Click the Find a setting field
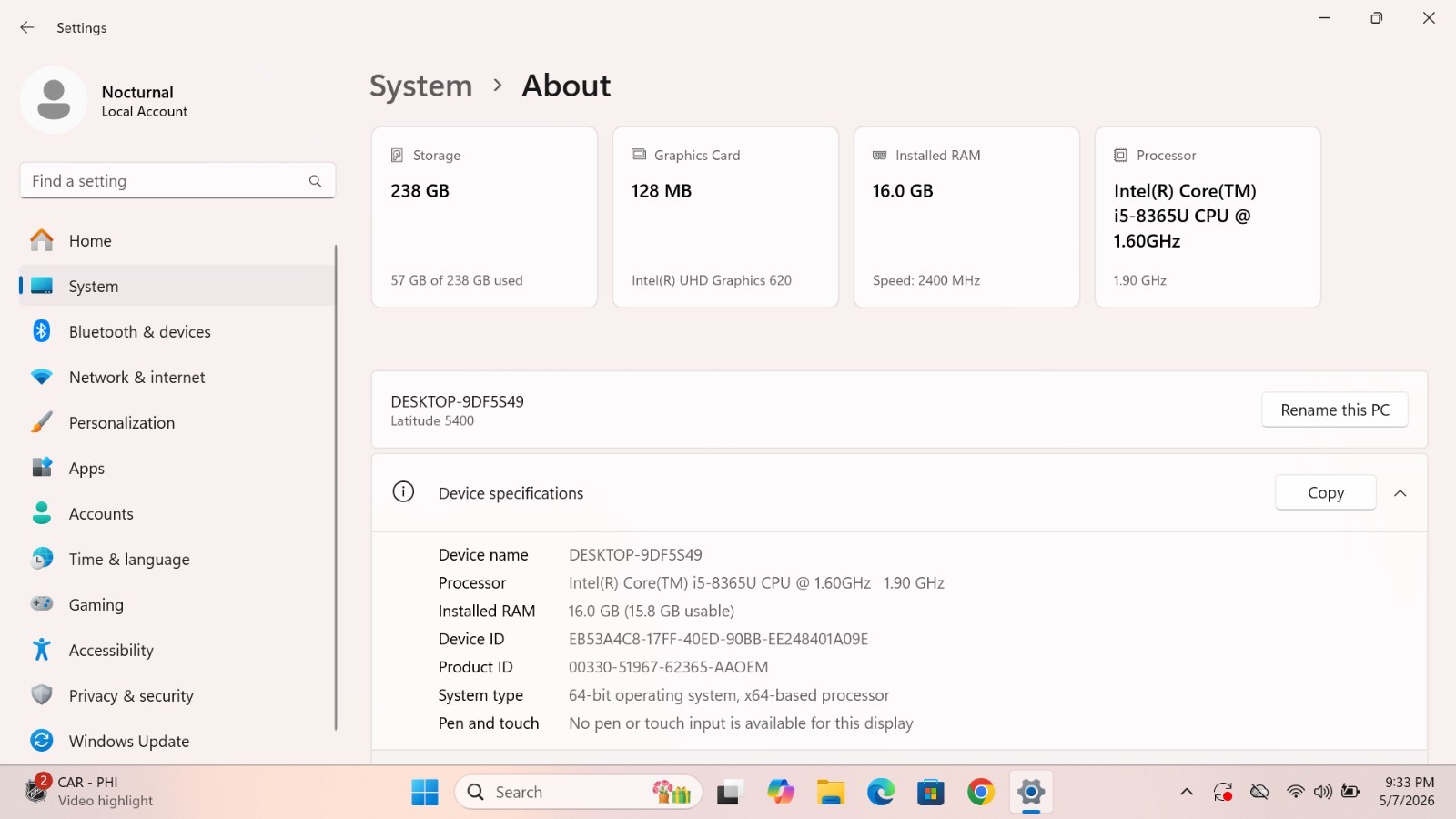Screen dimensions: 1456x819 coord(177,181)
